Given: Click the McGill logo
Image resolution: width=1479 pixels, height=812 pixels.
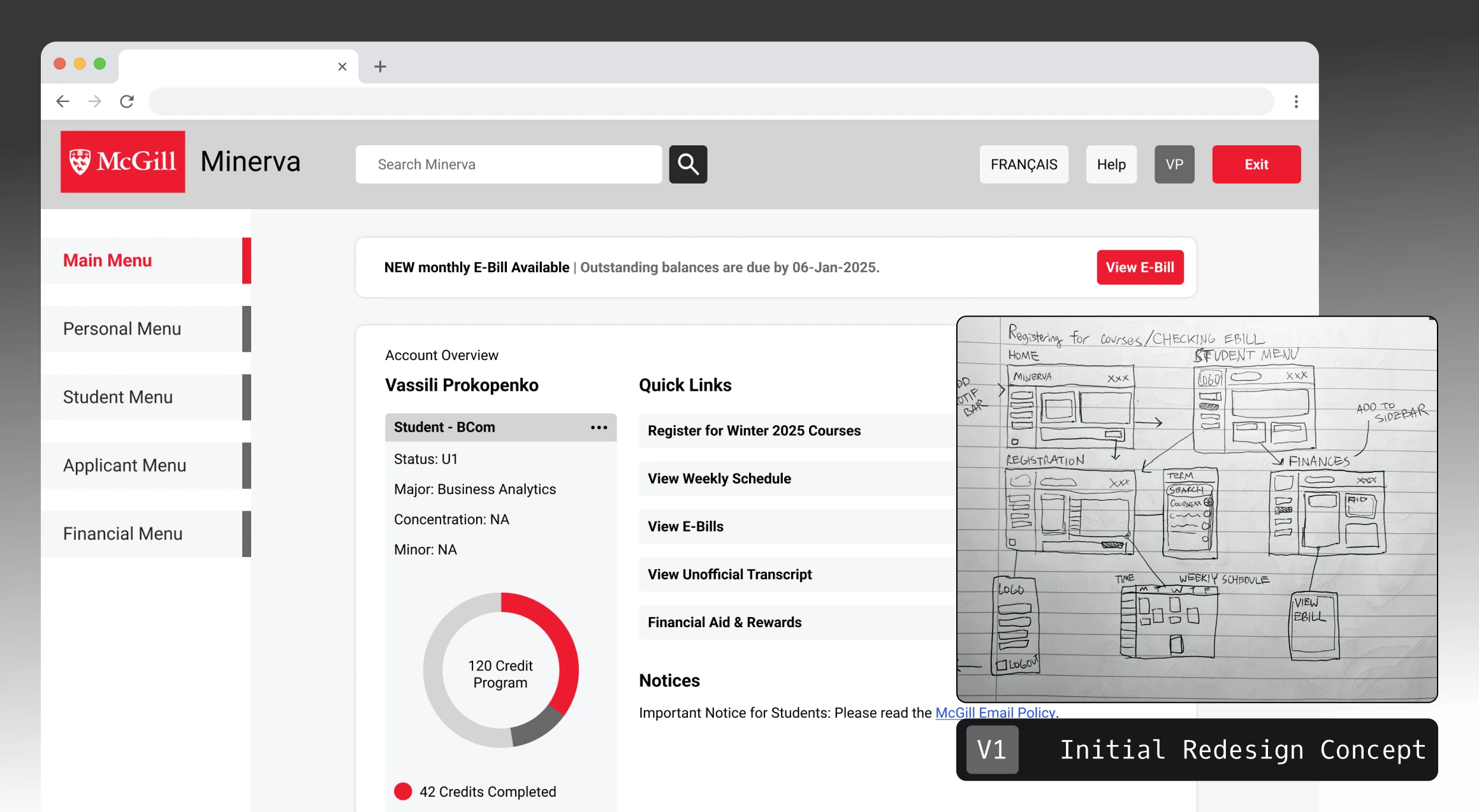Looking at the screenshot, I should (123, 162).
